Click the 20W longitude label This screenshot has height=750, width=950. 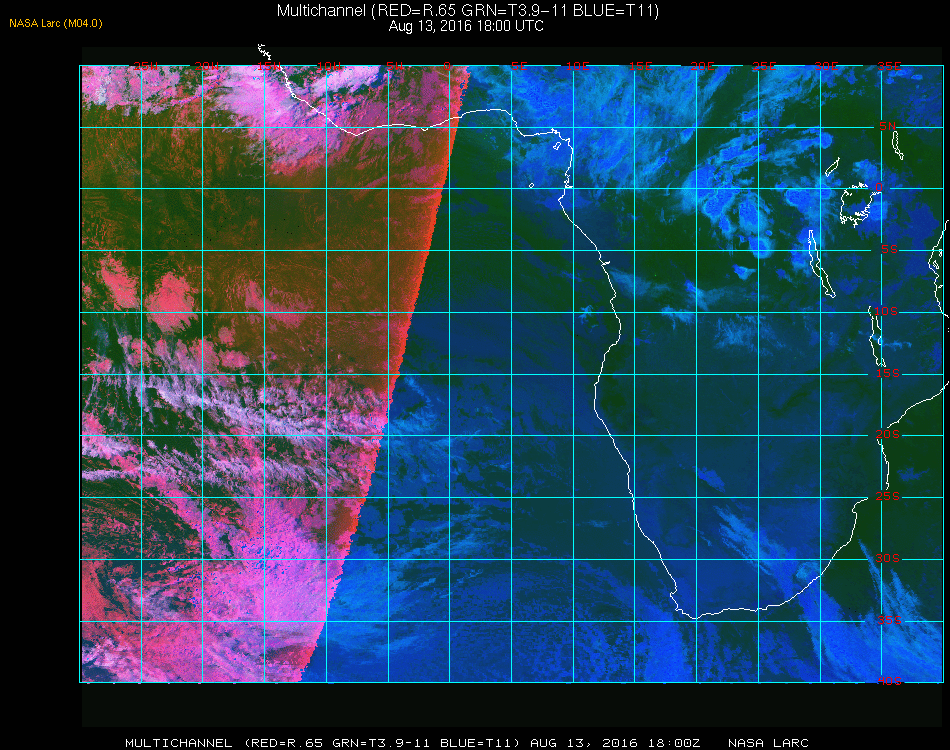pos(207,66)
